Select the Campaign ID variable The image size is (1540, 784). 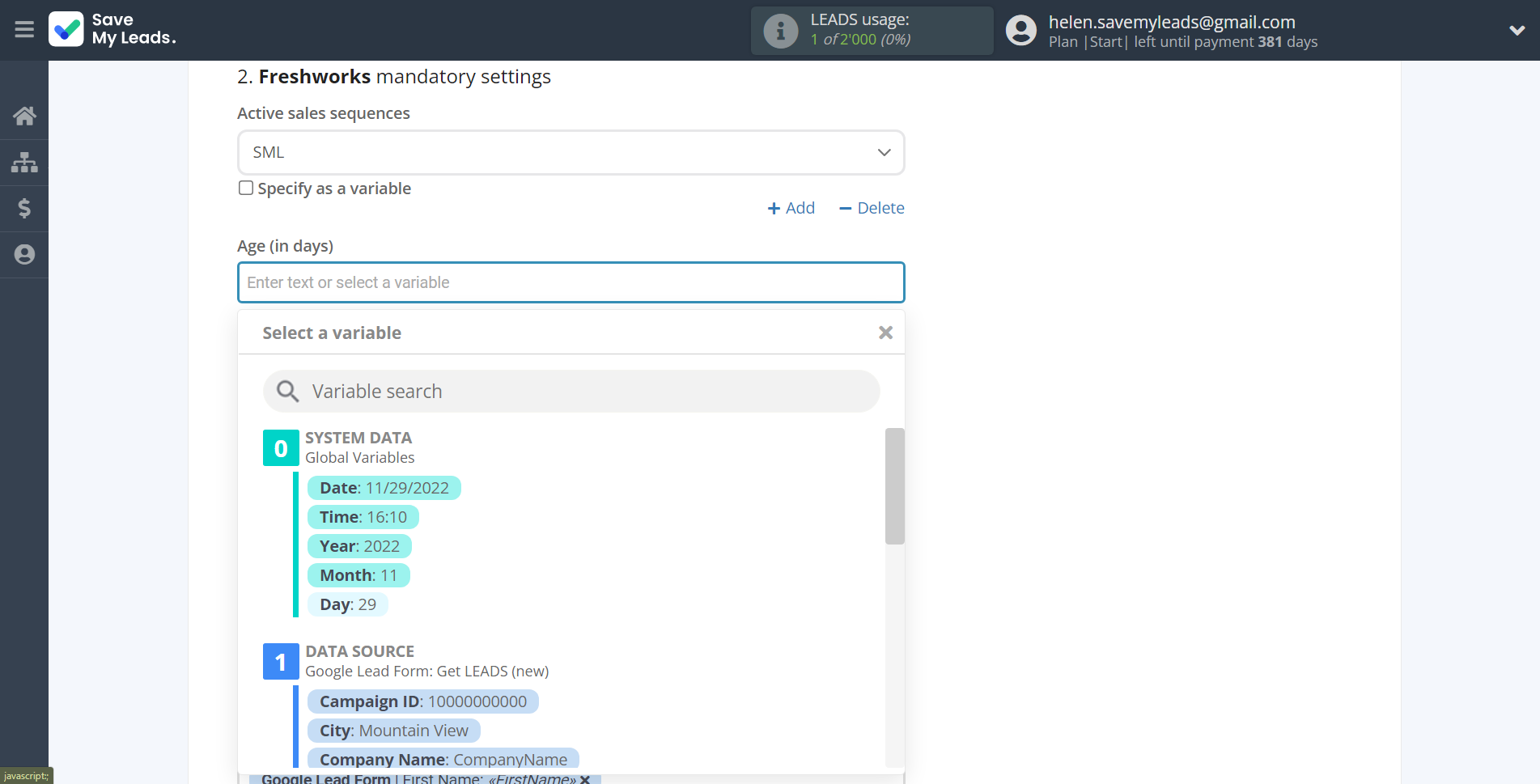422,701
